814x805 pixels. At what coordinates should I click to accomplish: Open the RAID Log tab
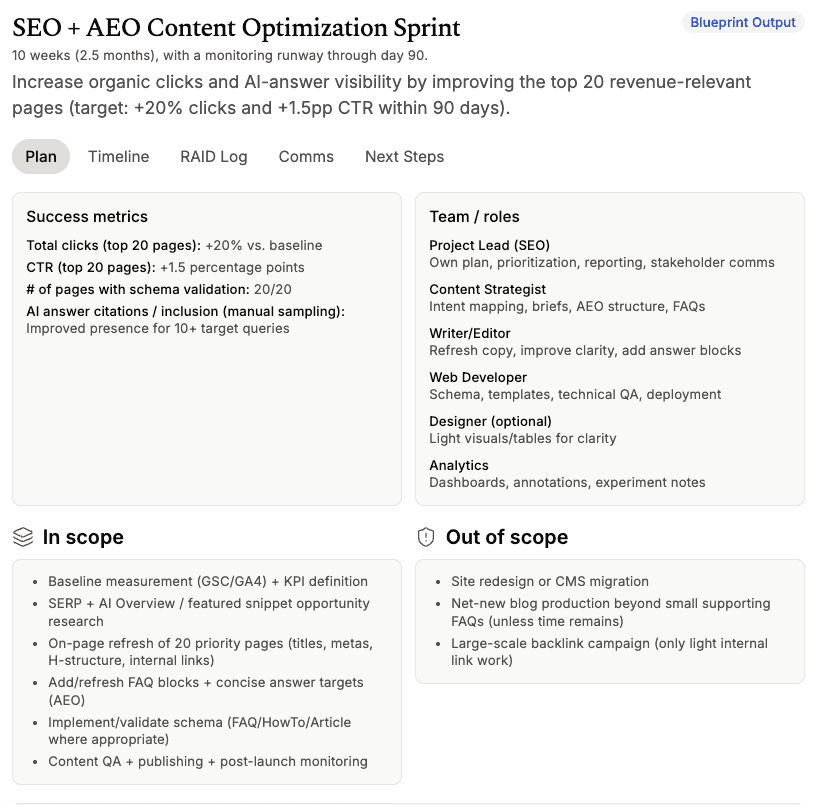tap(213, 156)
